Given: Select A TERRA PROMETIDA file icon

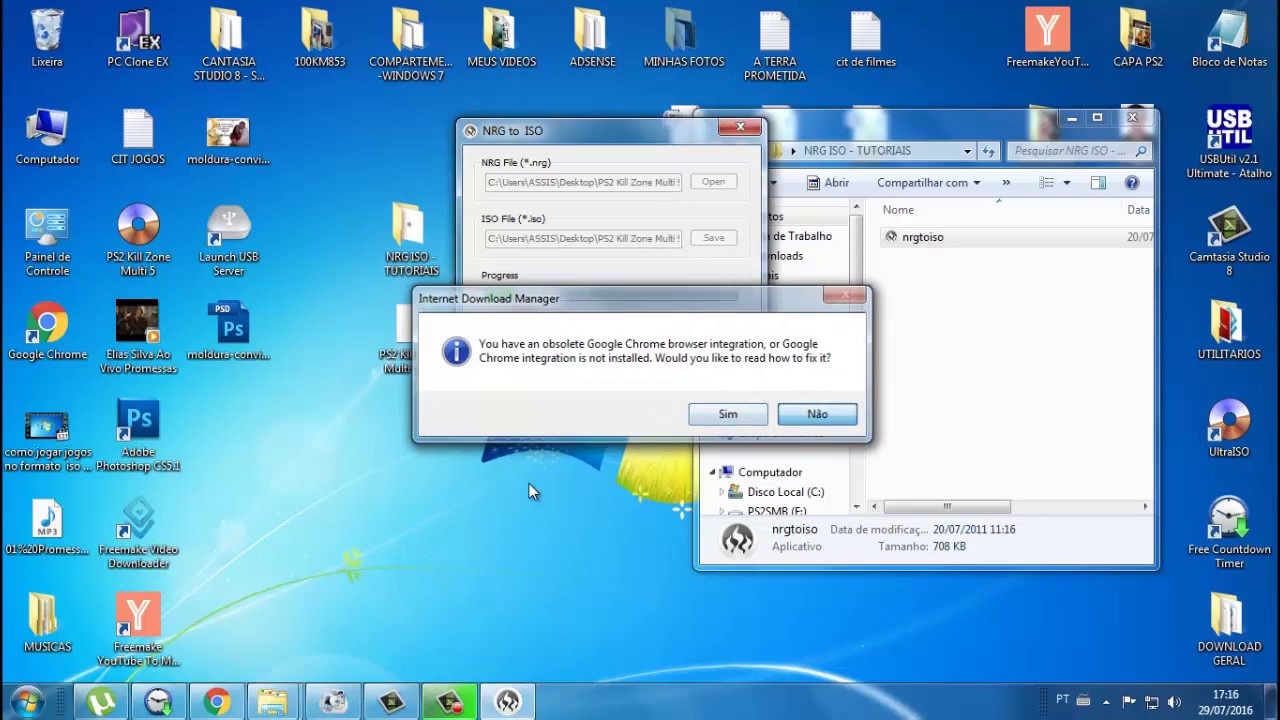Looking at the screenshot, I should click(x=775, y=44).
